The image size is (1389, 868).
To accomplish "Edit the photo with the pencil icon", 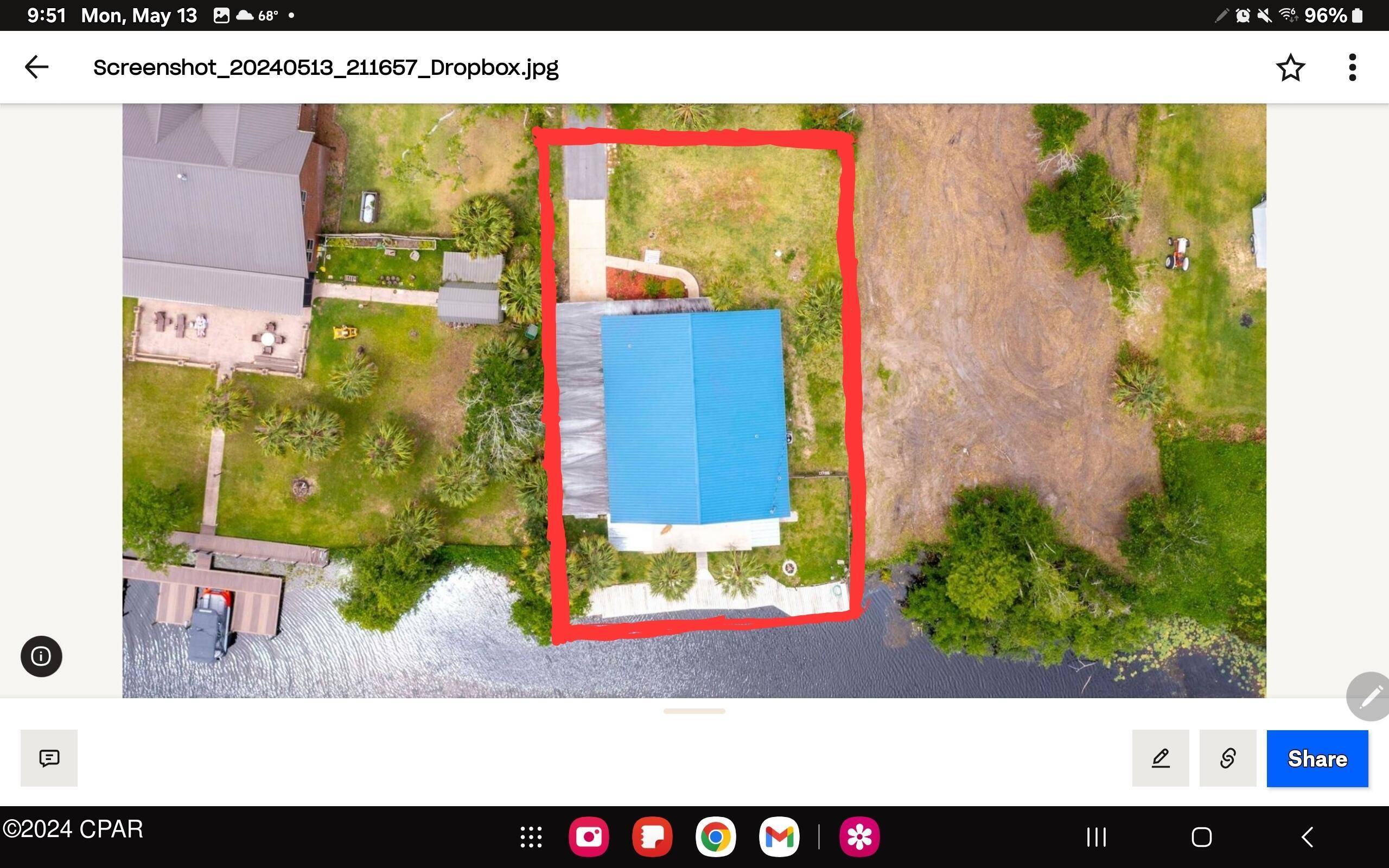I will (x=1161, y=758).
